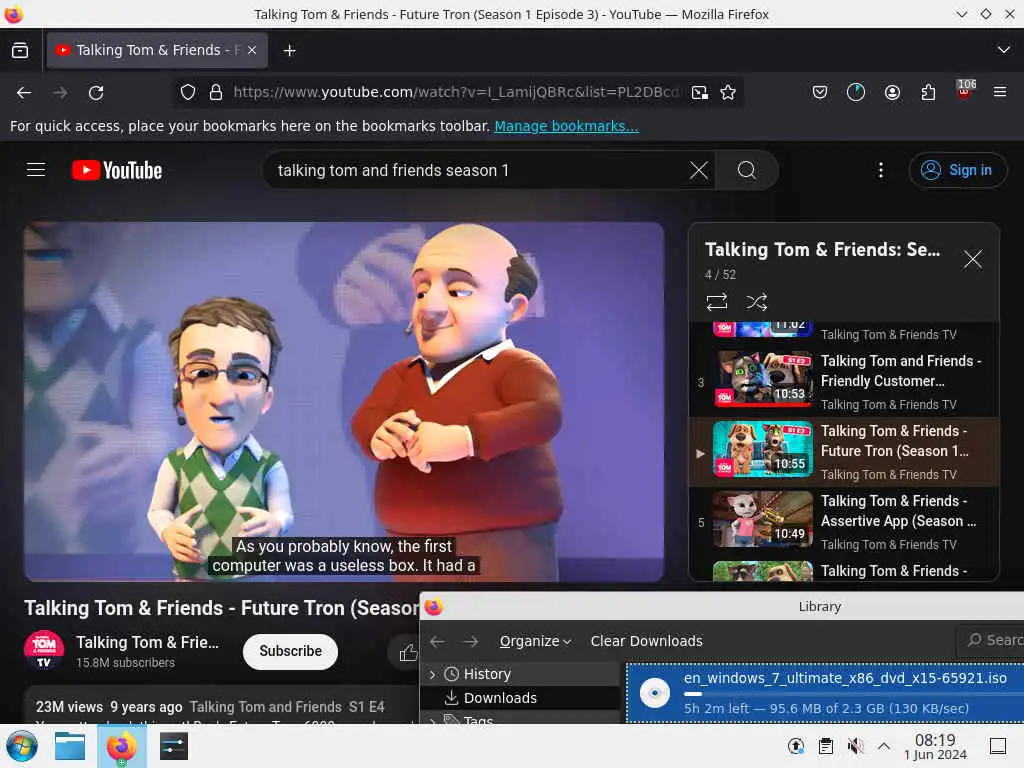Go back in the Library window
Image resolution: width=1024 pixels, height=768 pixels.
(437, 641)
